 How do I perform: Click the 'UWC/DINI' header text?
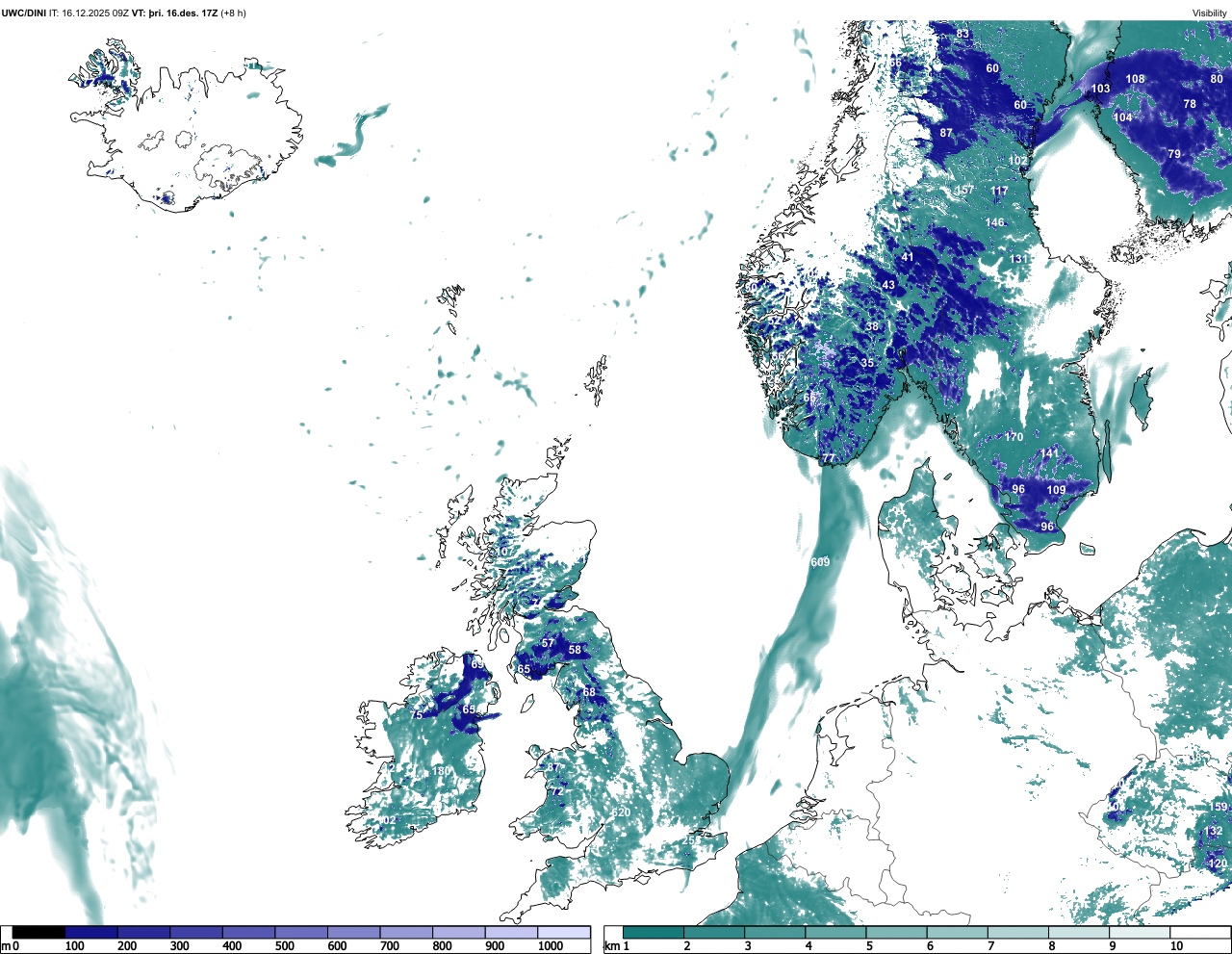[x=23, y=13]
